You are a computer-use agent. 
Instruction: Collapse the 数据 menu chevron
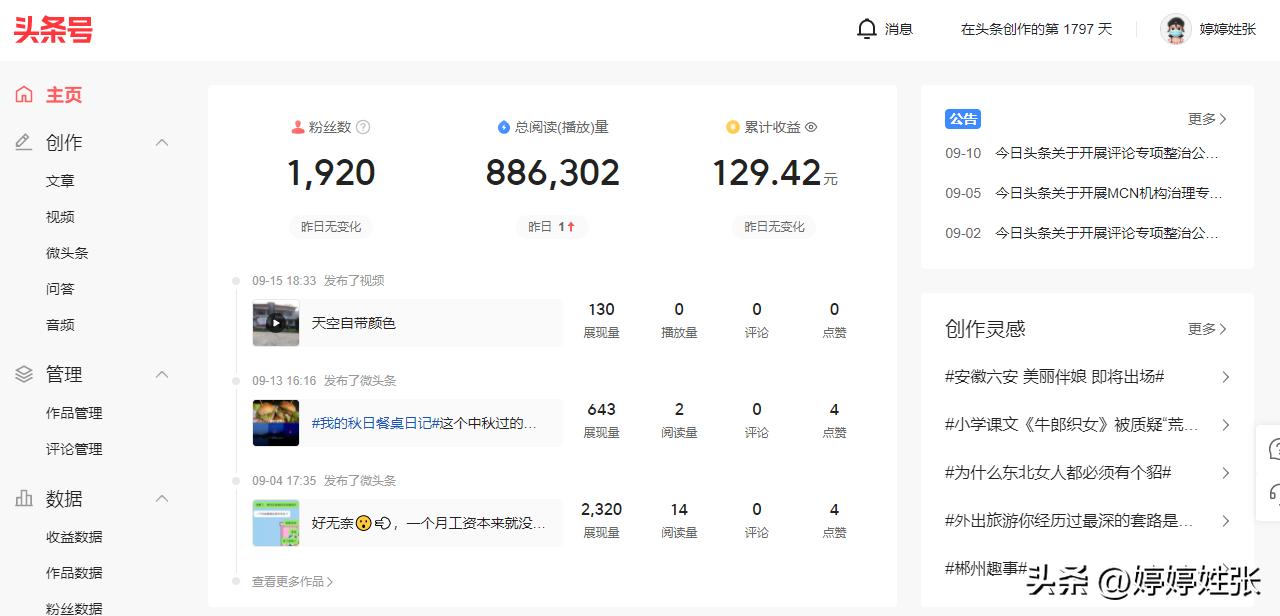click(162, 498)
